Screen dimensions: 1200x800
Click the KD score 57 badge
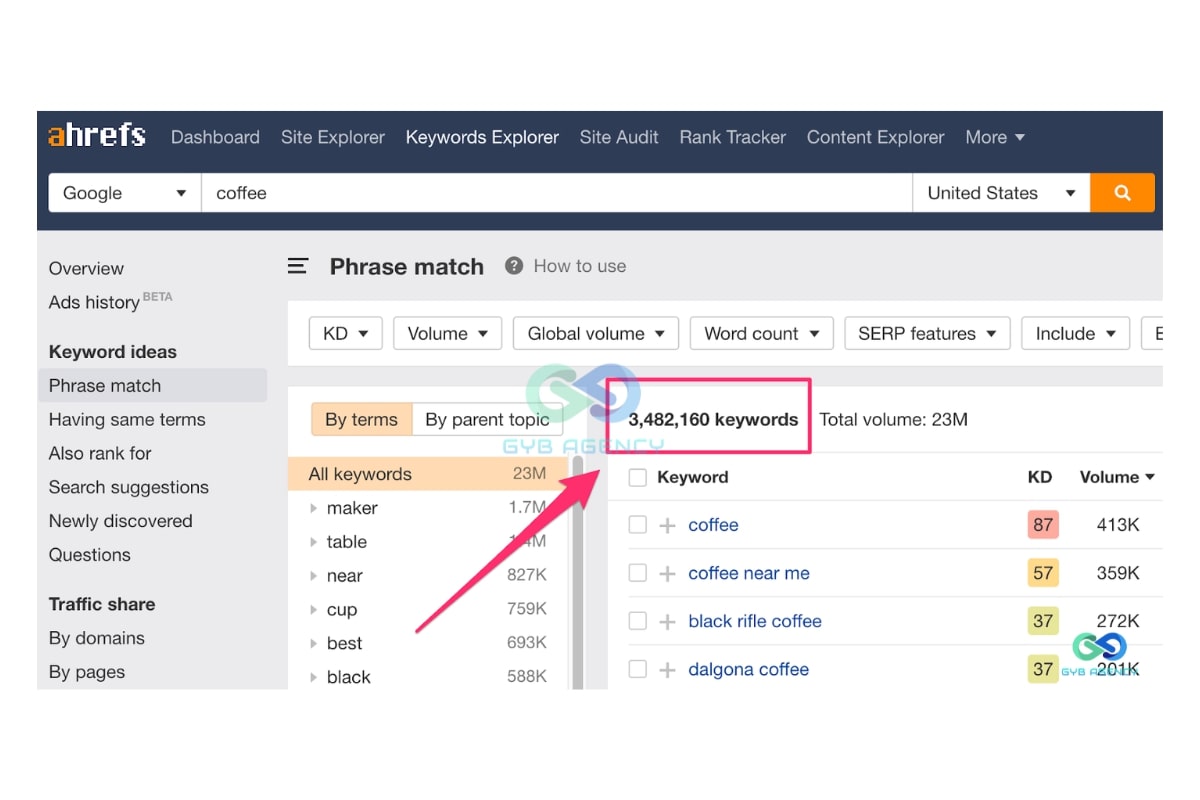1043,573
